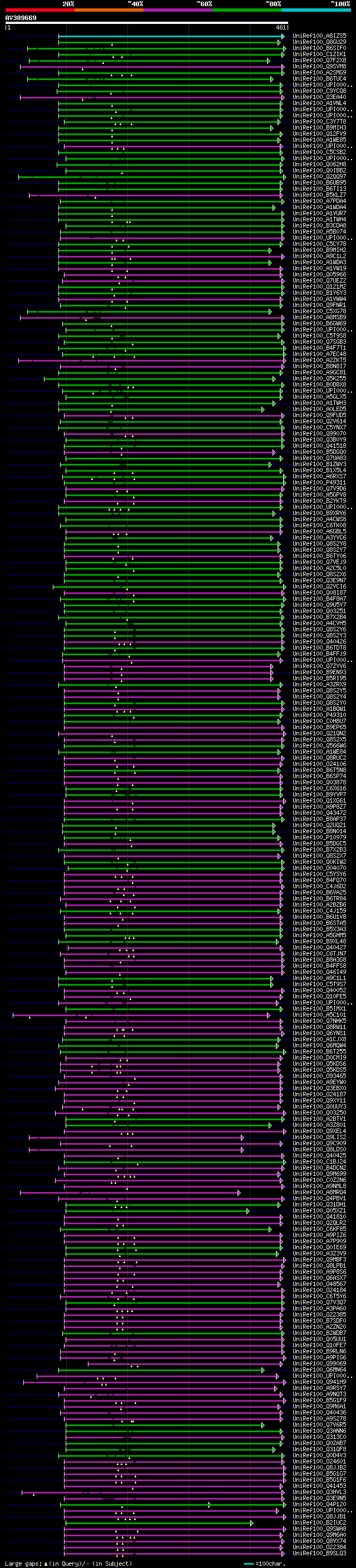Click the white query sequence bar

pos(147,22)
